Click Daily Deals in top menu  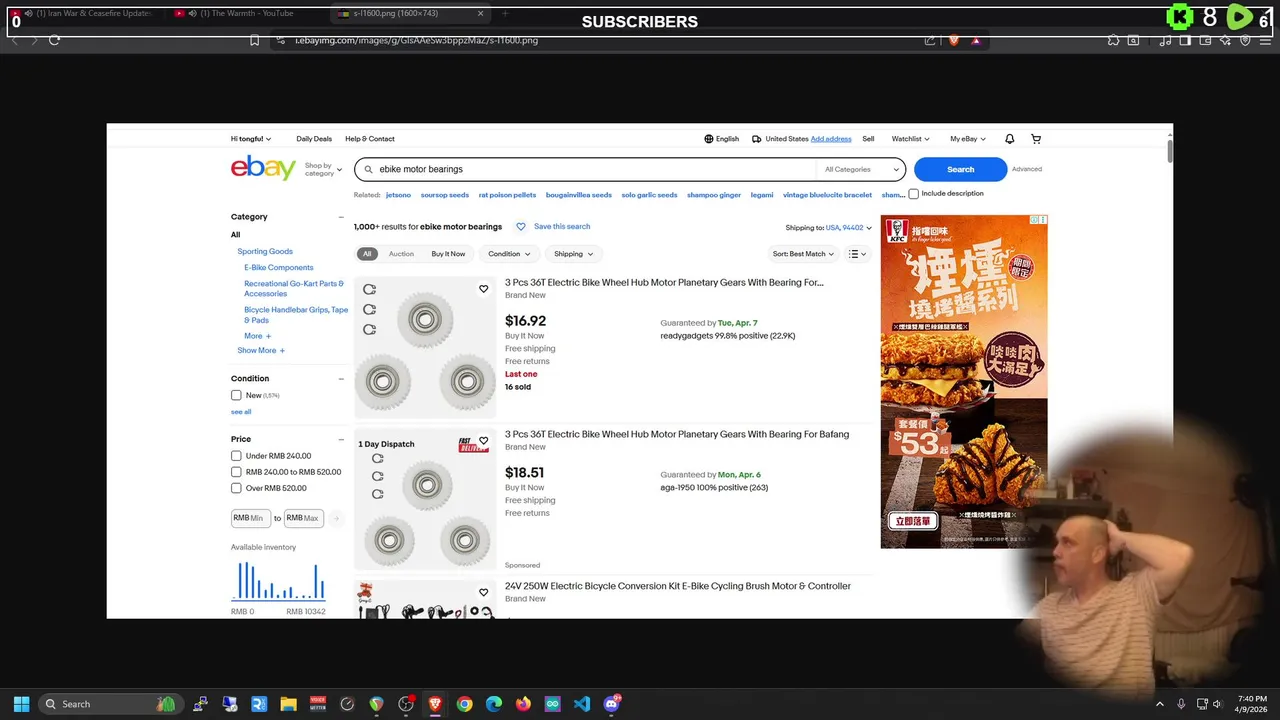click(x=314, y=139)
